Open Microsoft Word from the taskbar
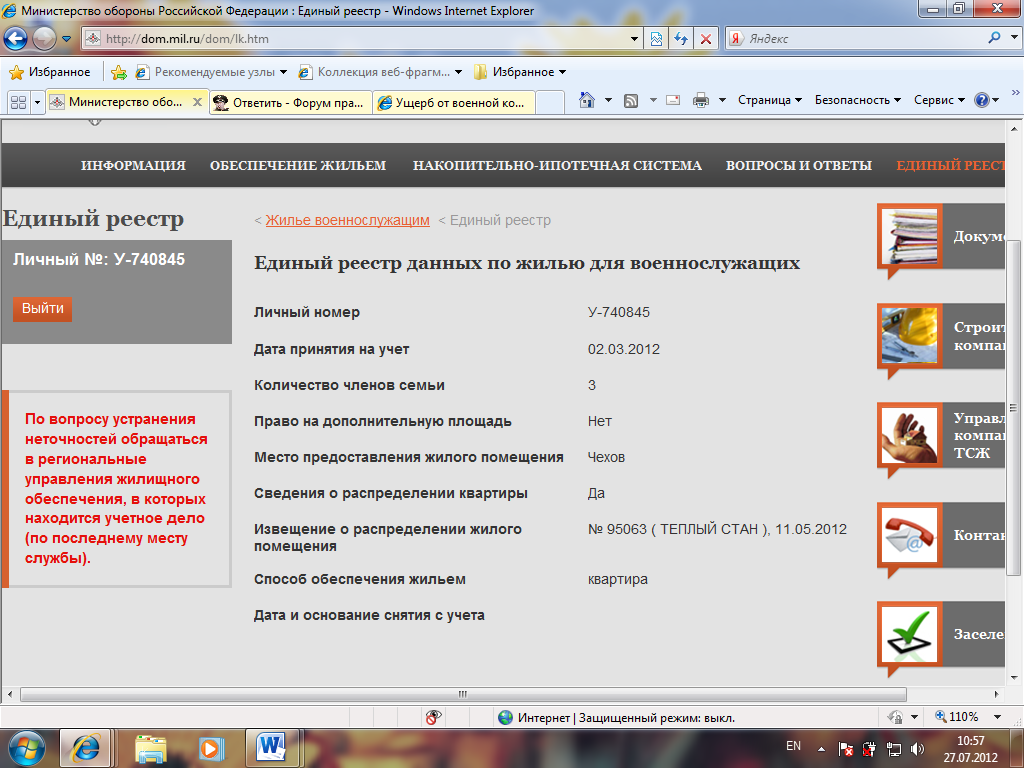The width and height of the screenshot is (1024, 768). pos(271,747)
